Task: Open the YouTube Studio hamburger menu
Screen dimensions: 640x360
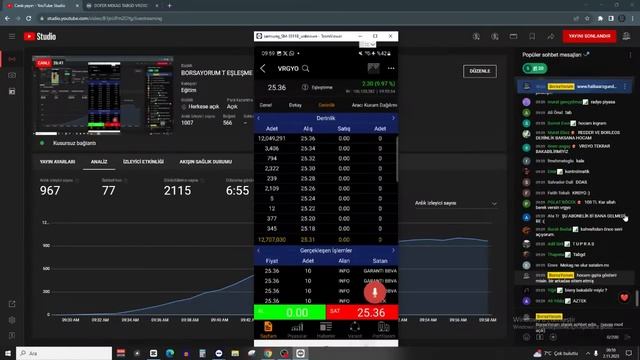Action: [12, 36]
